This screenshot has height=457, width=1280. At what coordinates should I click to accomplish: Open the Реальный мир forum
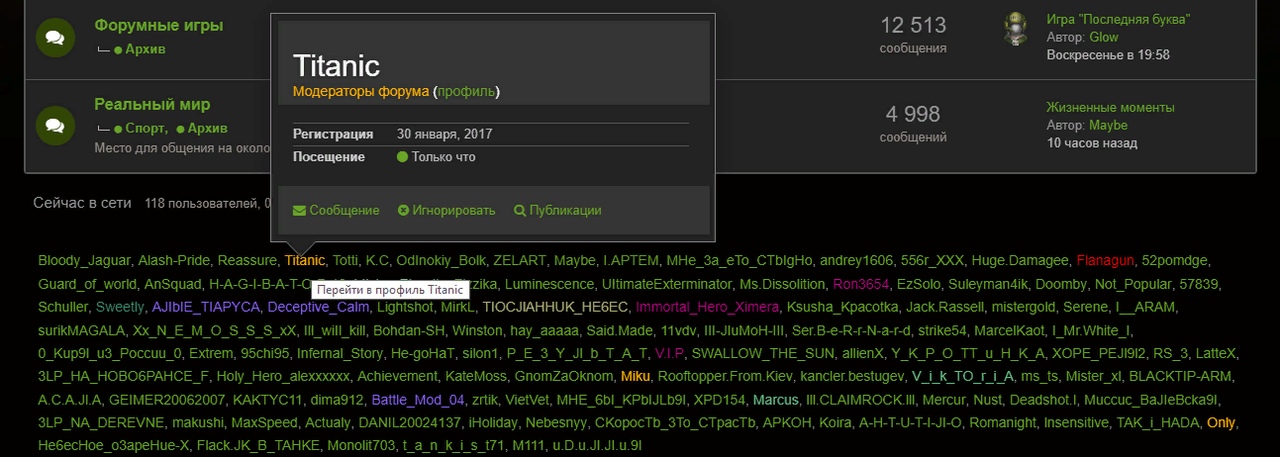[152, 104]
